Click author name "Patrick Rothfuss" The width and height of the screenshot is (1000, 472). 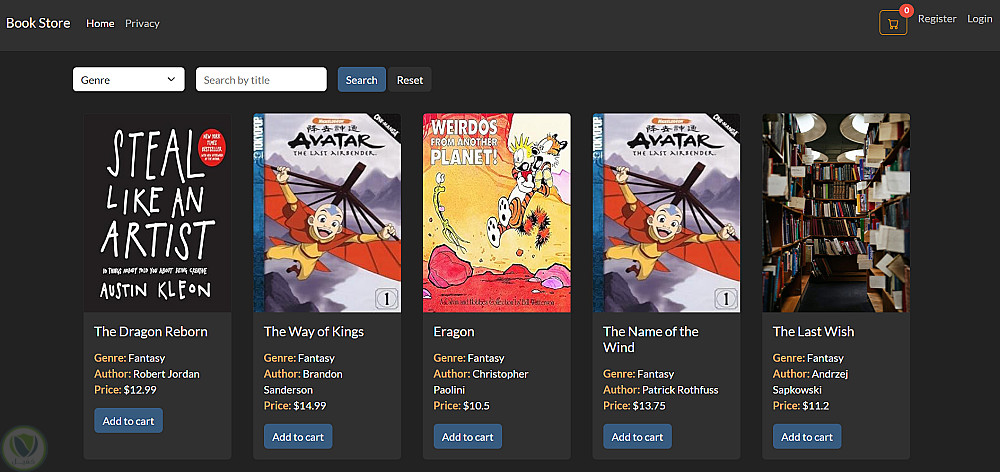pos(680,390)
